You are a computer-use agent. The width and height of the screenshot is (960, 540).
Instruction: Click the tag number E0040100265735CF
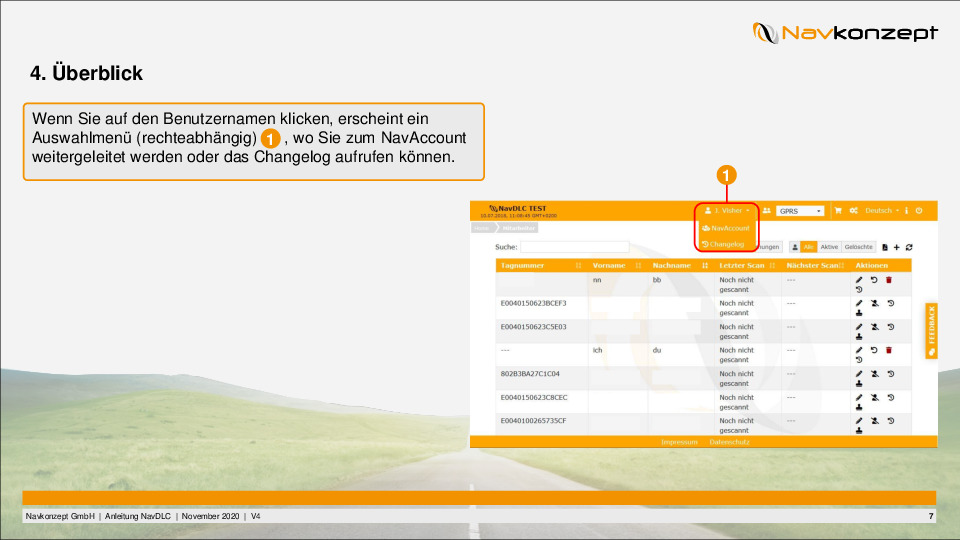tap(533, 421)
